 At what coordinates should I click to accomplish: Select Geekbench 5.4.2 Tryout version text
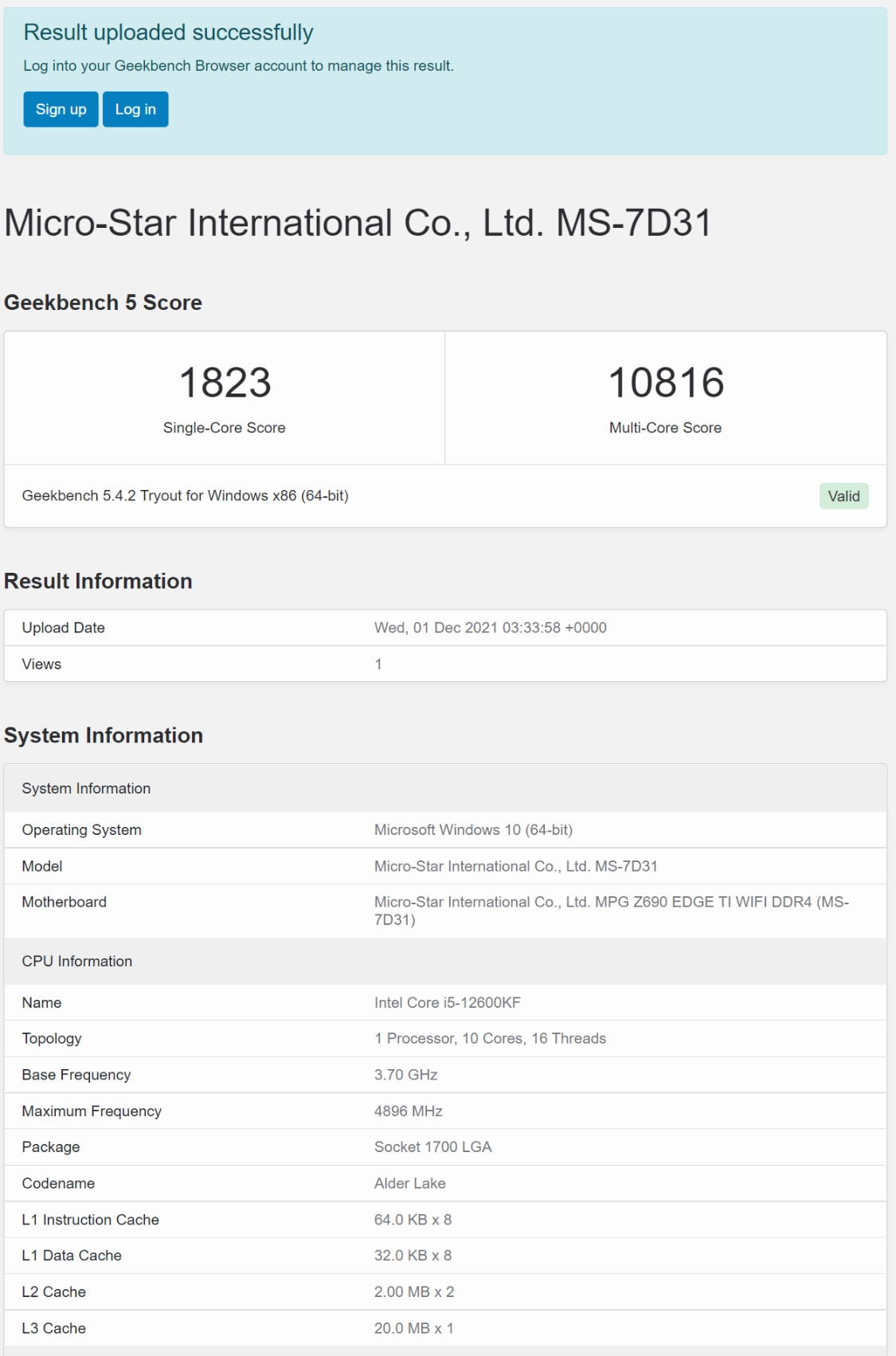pos(185,496)
